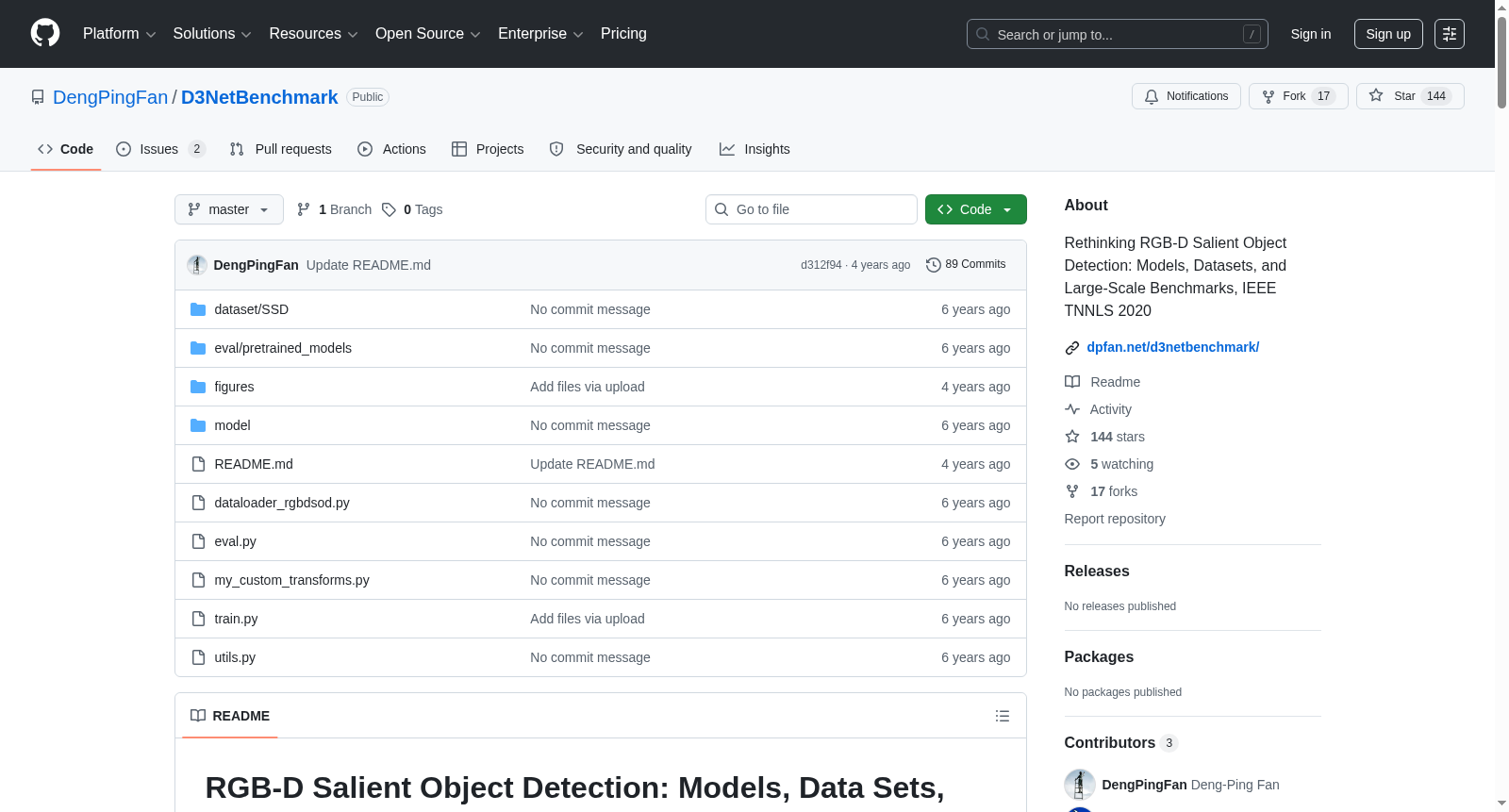This screenshot has width=1509, height=812.
Task: Open the D3NetBenchmark repository name link
Action: point(259,97)
